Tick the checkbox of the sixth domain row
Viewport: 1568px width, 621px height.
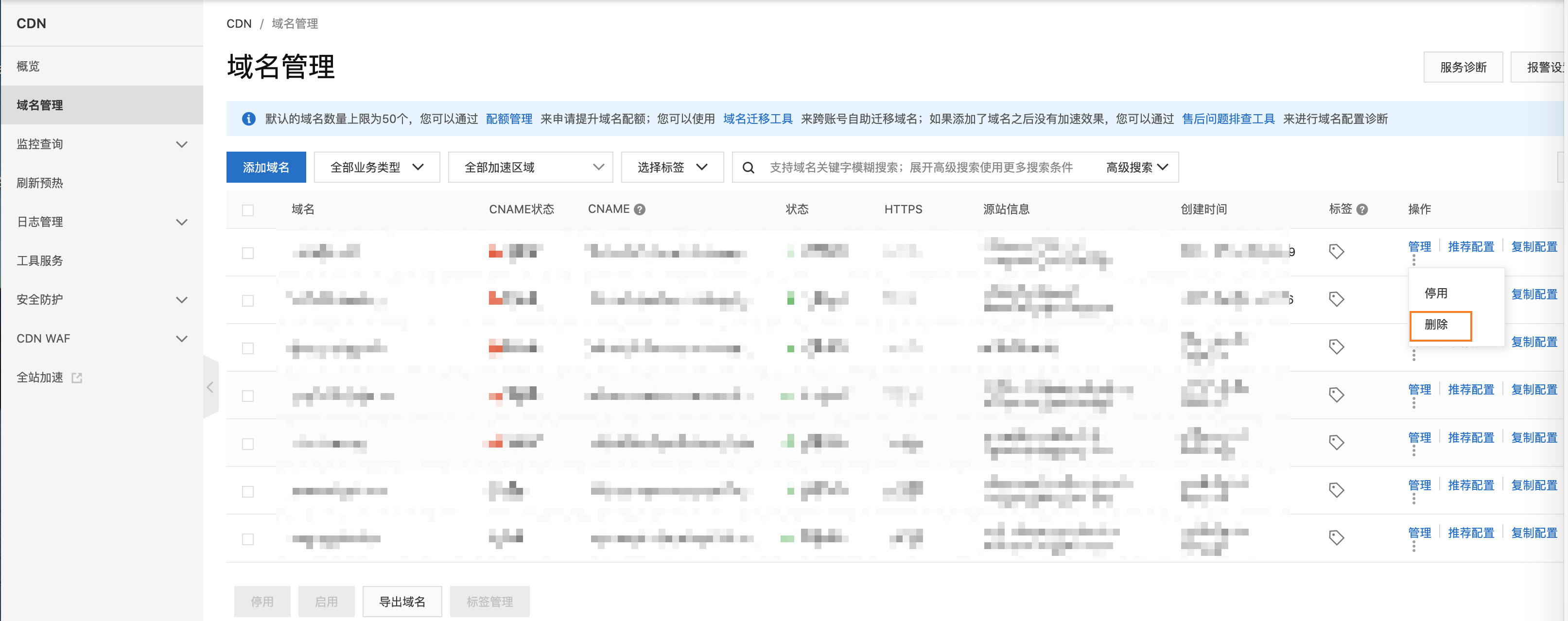pyautogui.click(x=248, y=491)
